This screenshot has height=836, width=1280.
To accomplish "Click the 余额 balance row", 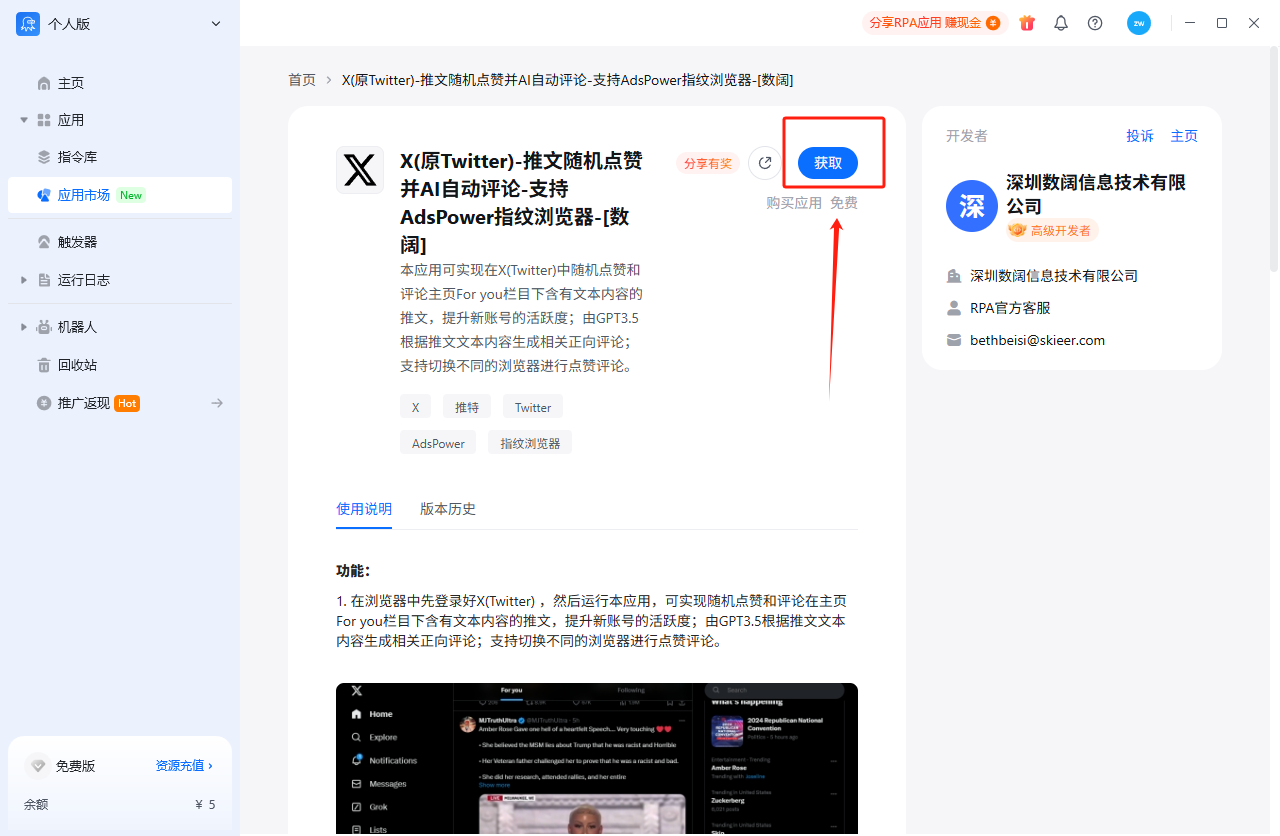I will [x=120, y=804].
